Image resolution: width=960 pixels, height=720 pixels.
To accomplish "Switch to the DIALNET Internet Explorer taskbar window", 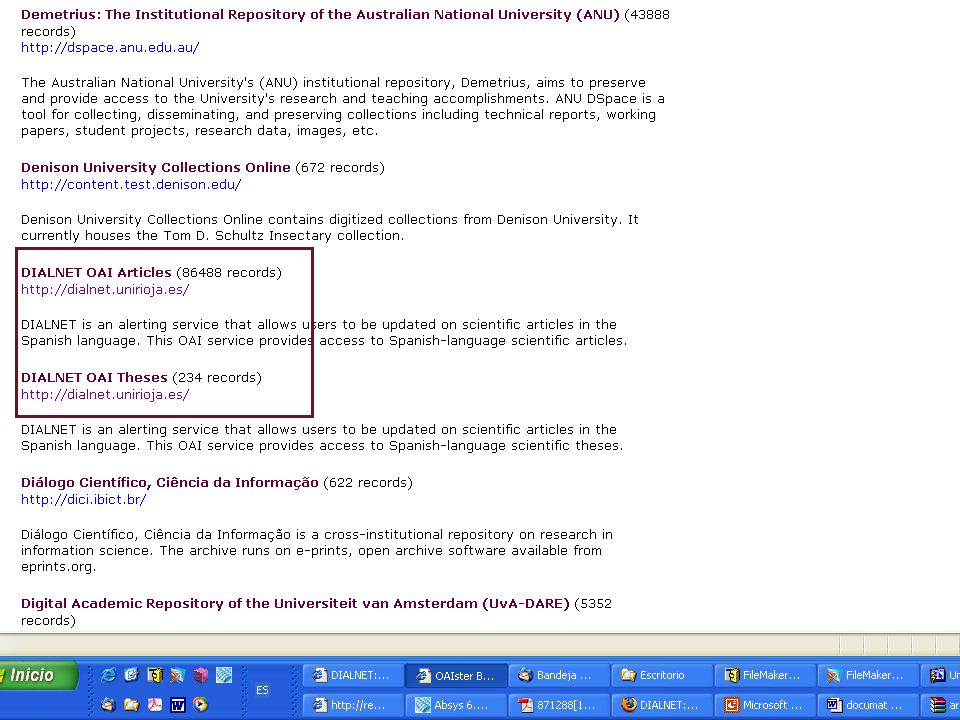I will [x=353, y=675].
